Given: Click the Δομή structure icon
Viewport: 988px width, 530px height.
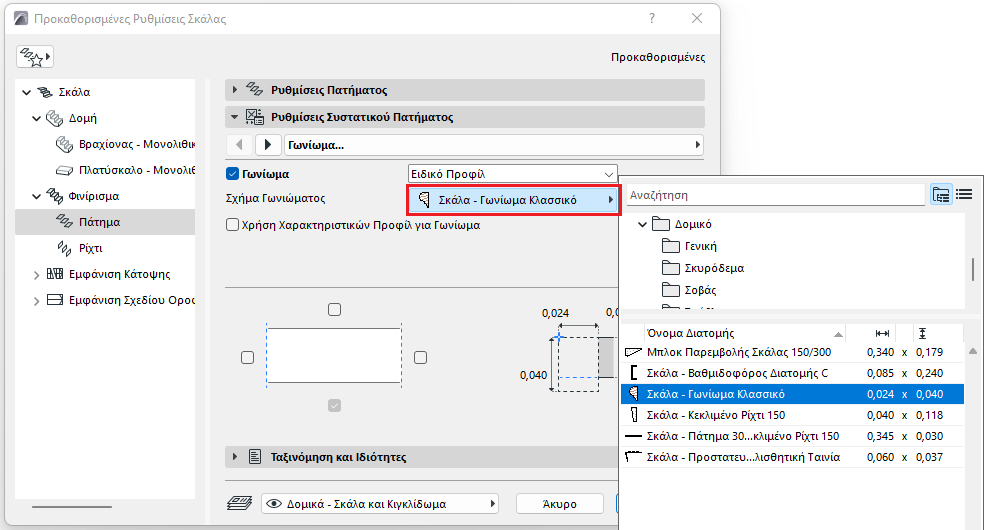Looking at the screenshot, I should pos(55,118).
